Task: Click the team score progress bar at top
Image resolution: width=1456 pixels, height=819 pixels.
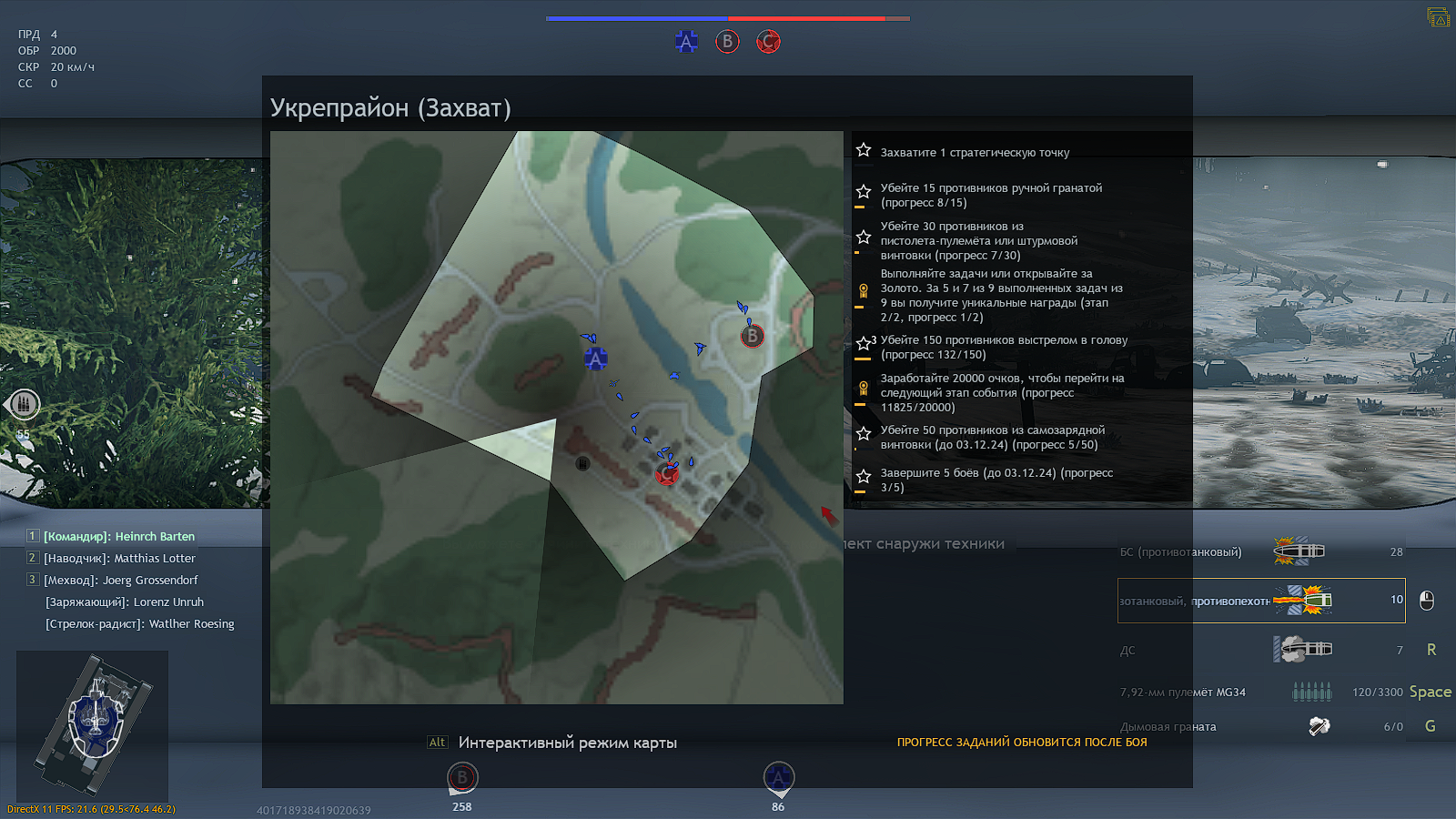Action: tap(728, 18)
